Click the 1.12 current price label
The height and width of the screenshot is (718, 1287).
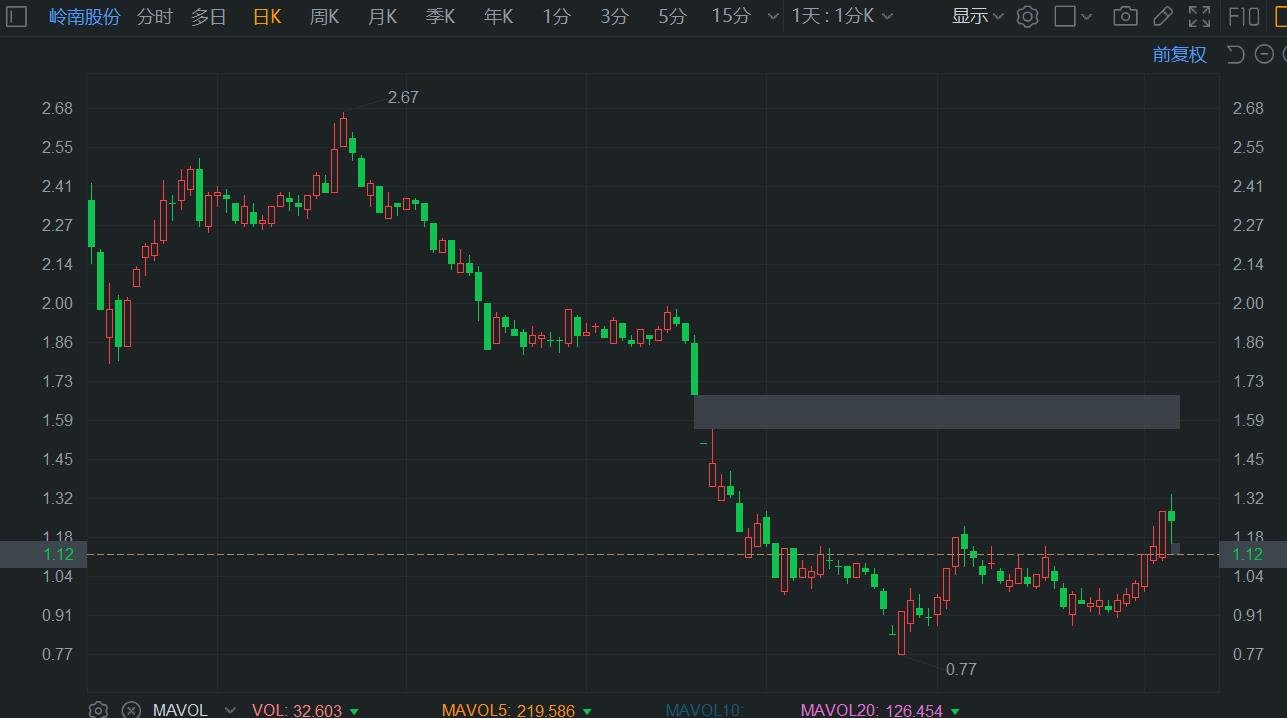(x=43, y=554)
